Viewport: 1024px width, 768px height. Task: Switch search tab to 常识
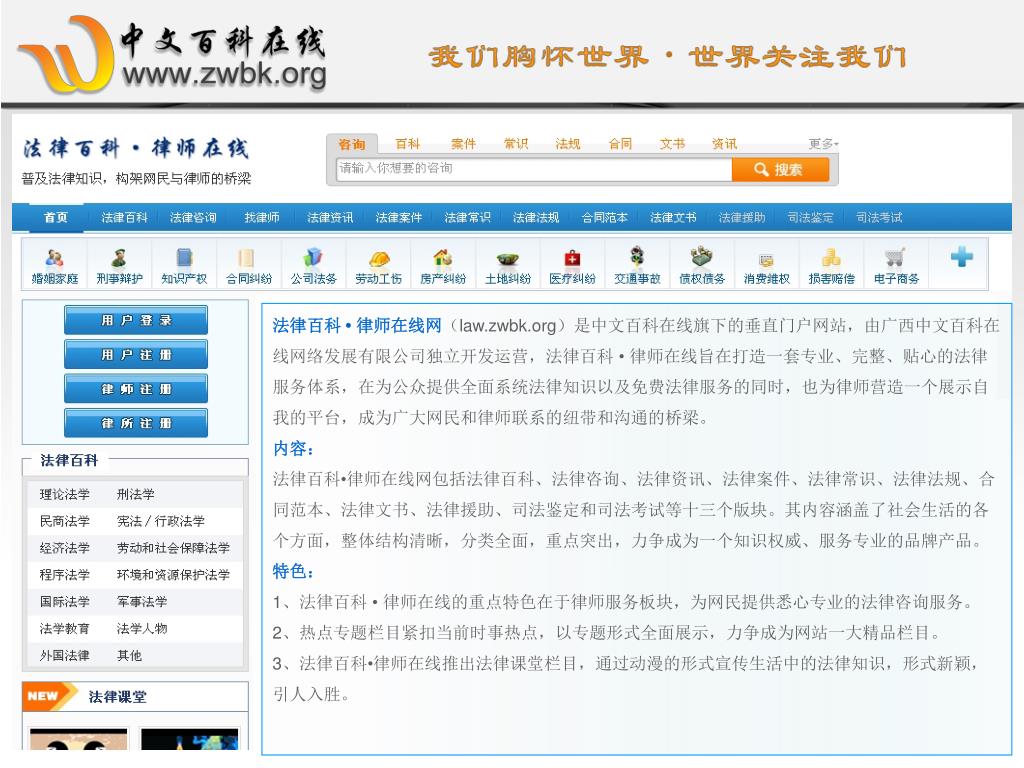click(x=515, y=144)
